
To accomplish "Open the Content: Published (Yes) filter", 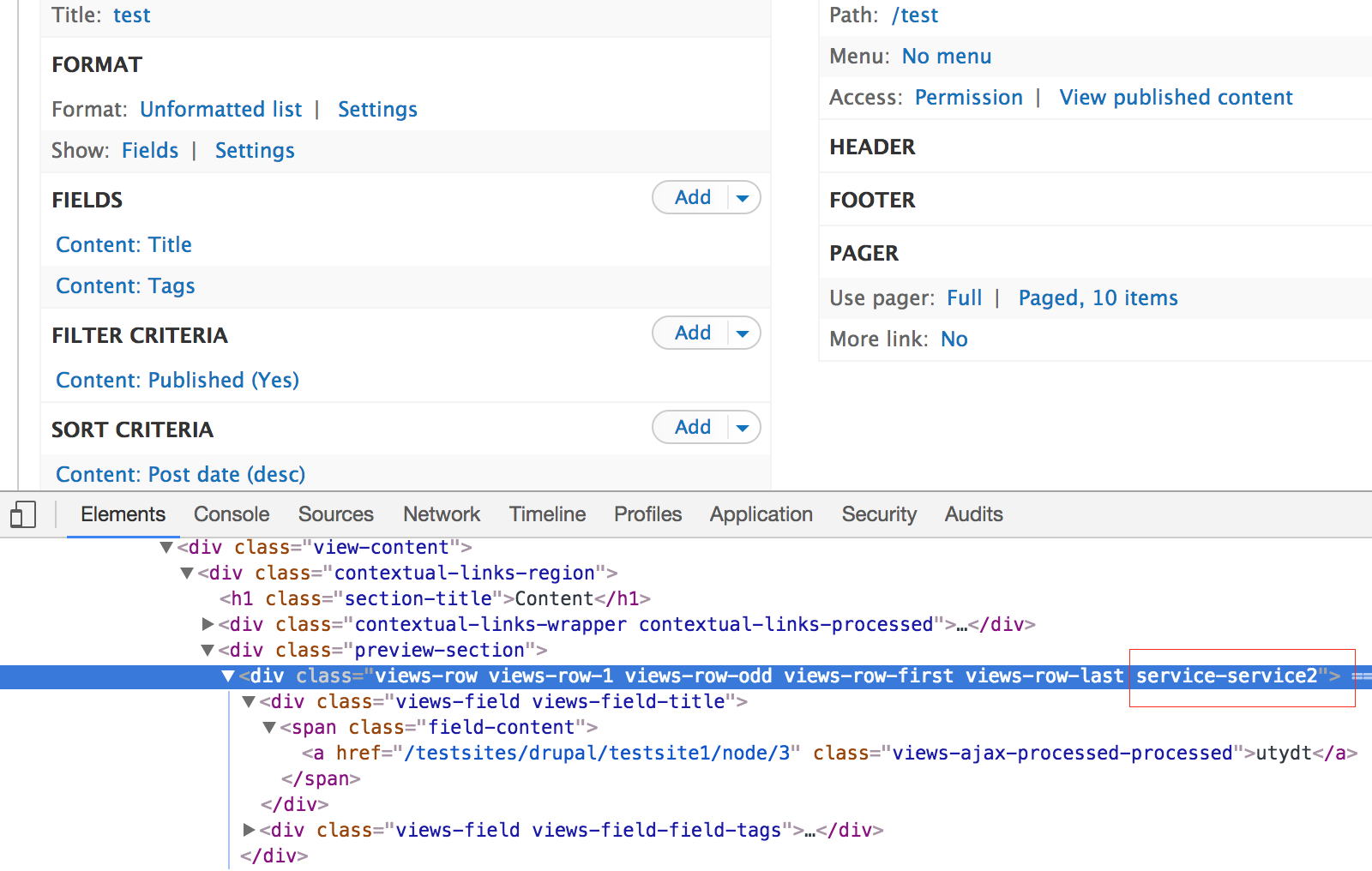I will tap(177, 380).
